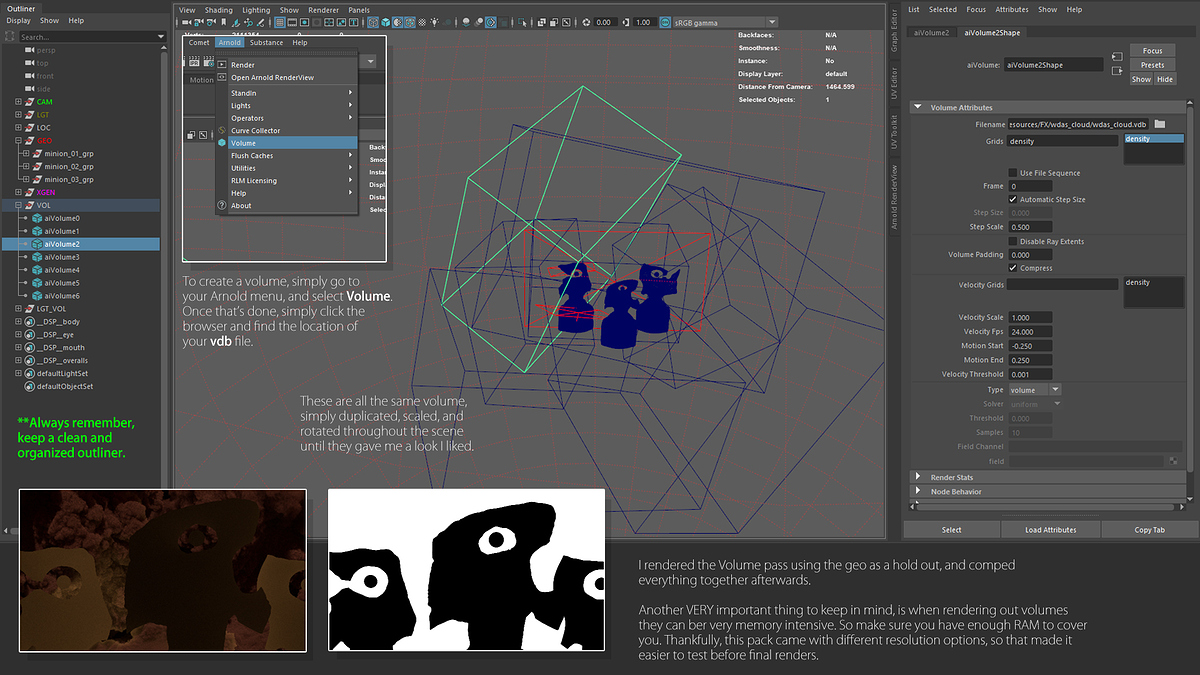Toggle the Resolution Gate icon

click(304, 22)
